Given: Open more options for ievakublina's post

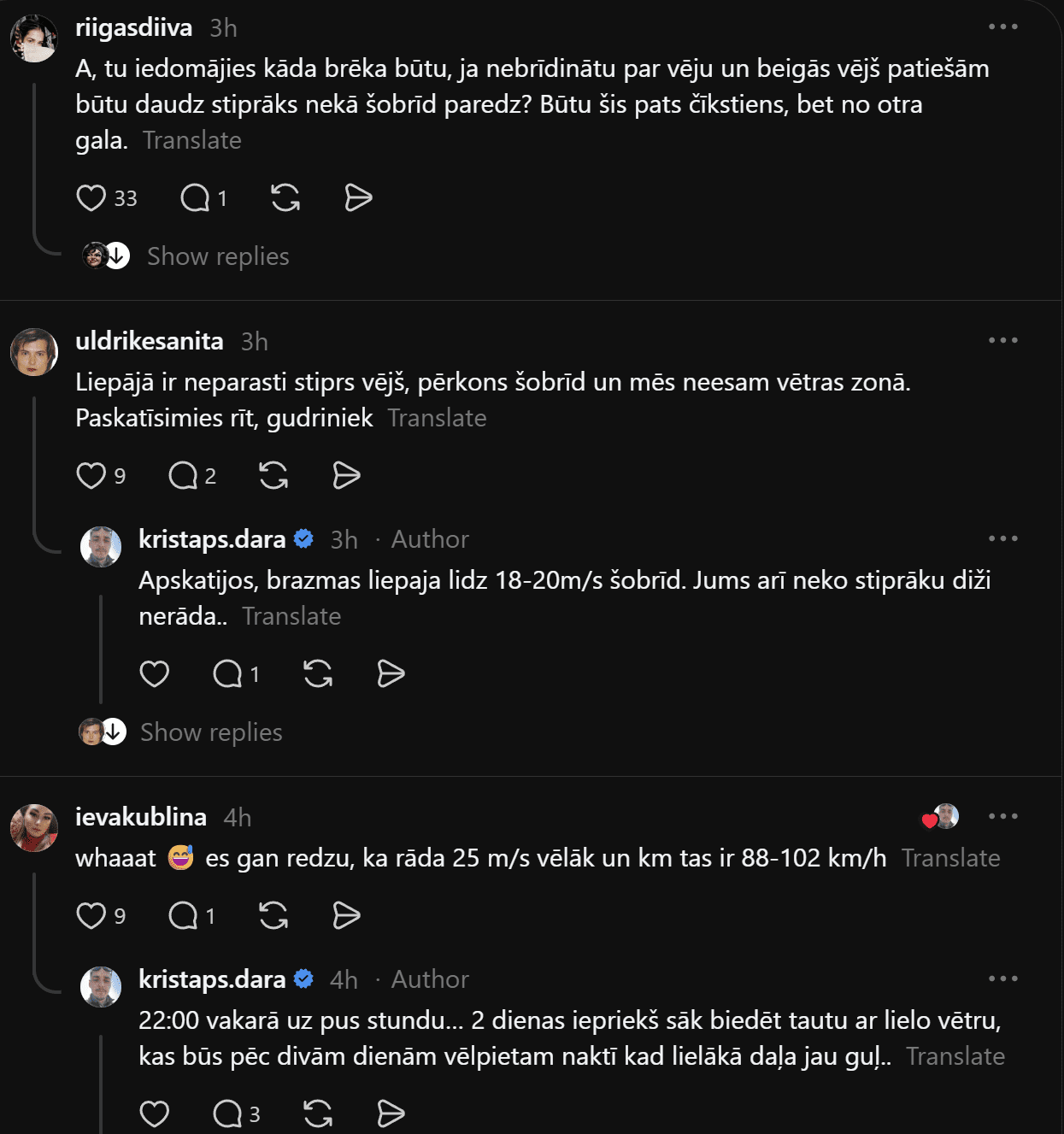Looking at the screenshot, I should [x=1003, y=816].
